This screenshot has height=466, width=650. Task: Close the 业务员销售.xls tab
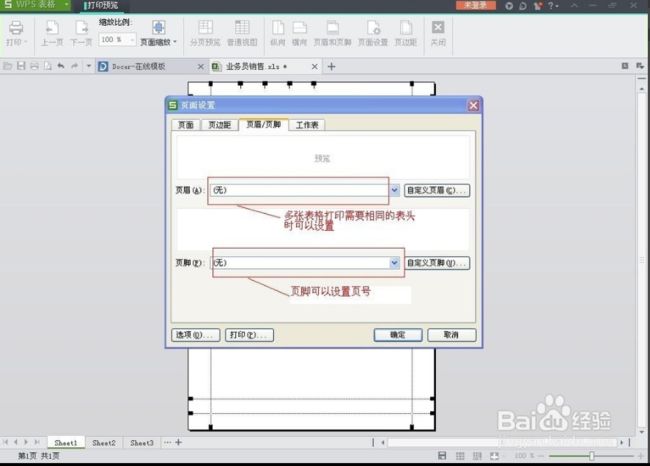coord(315,66)
